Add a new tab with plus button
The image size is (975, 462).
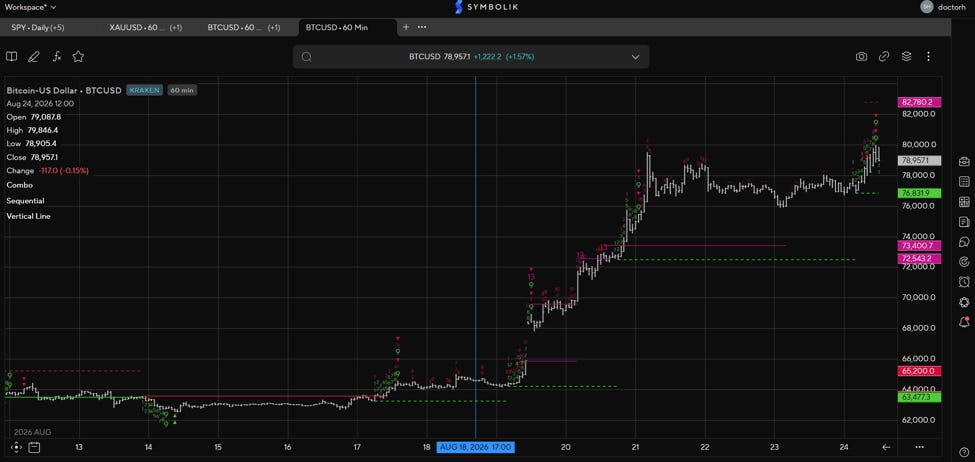click(x=406, y=27)
